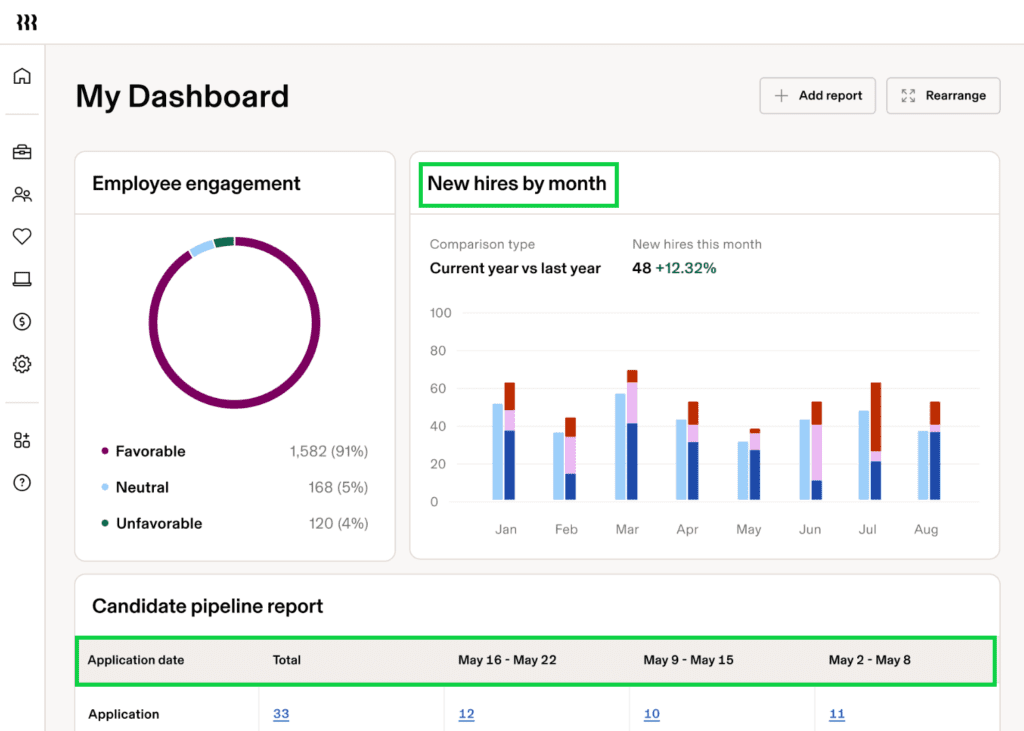Image resolution: width=1024 pixels, height=731 pixels.
Task: Select the Neutral legend entry
Action: pos(135,487)
